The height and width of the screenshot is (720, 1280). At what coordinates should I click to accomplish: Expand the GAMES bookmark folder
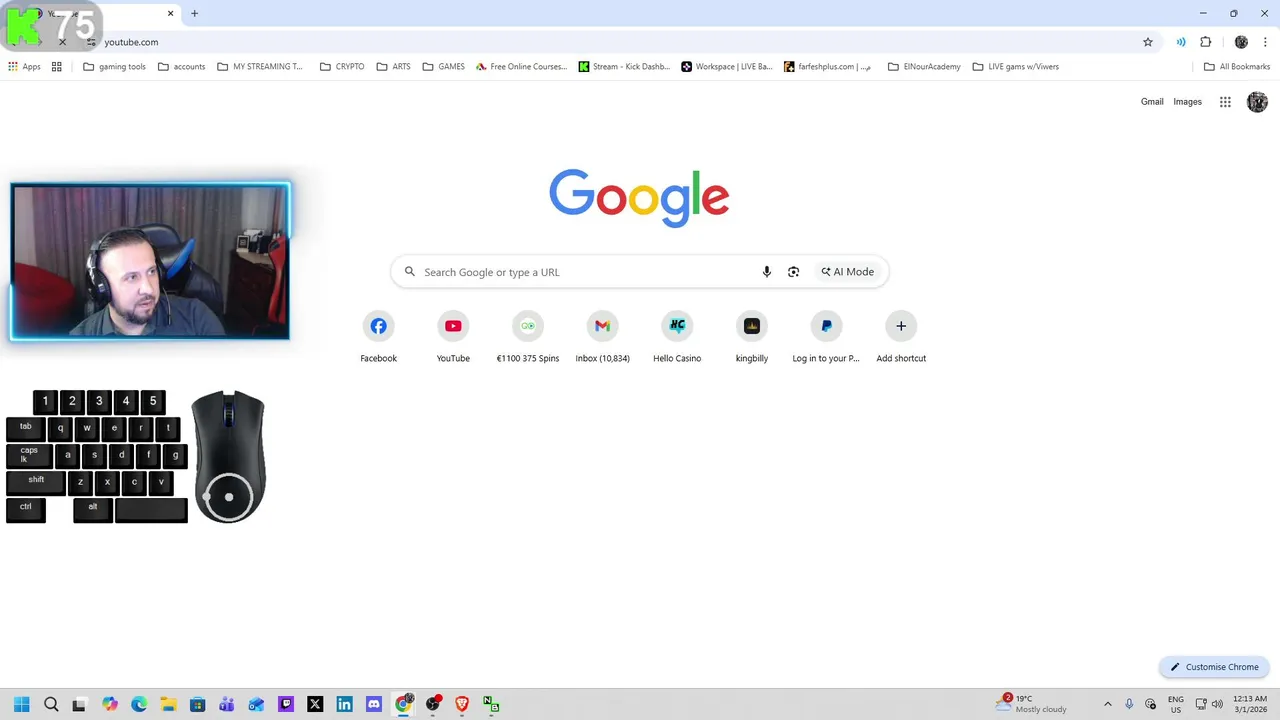(444, 67)
